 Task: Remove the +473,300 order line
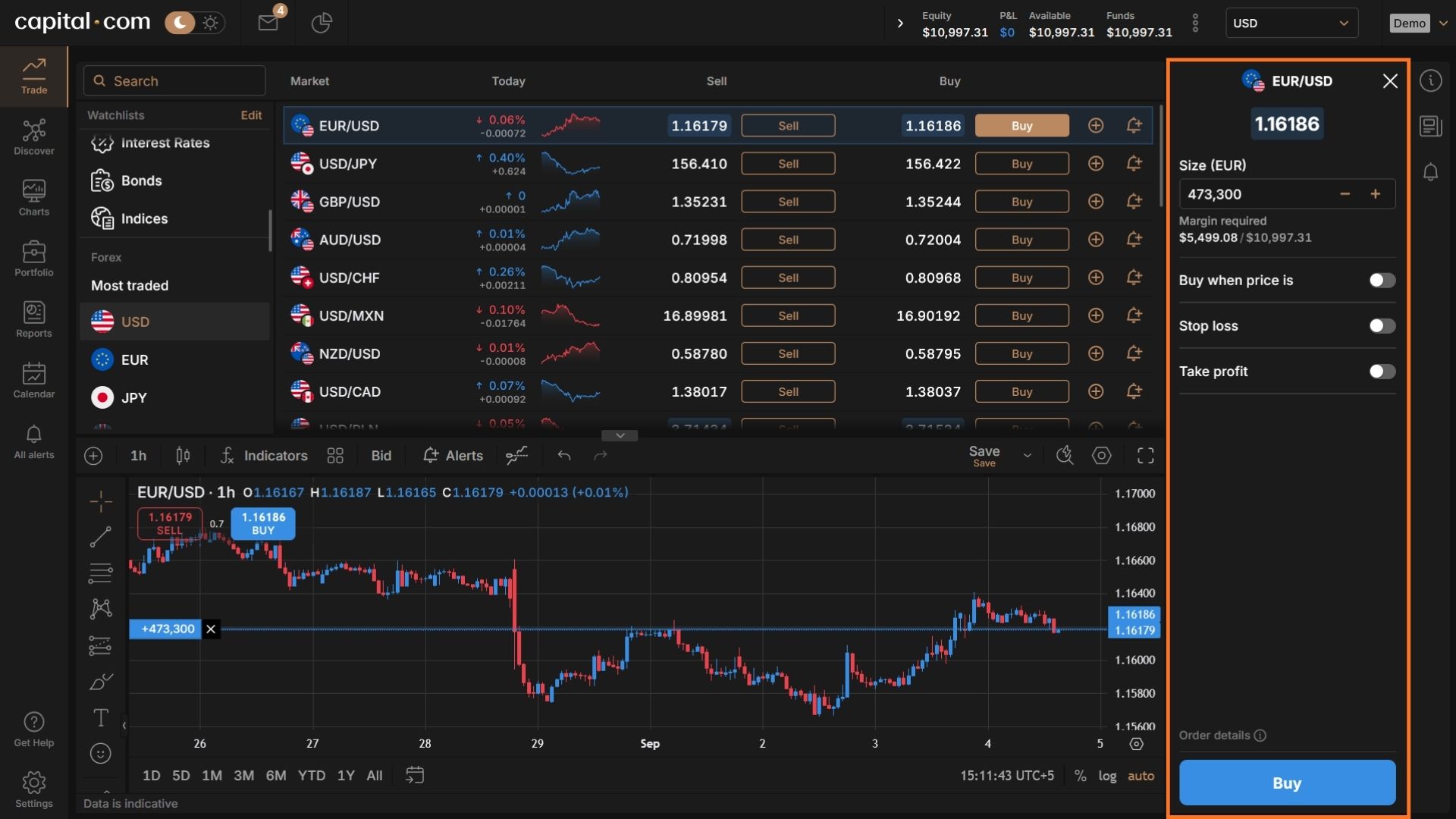coord(211,629)
